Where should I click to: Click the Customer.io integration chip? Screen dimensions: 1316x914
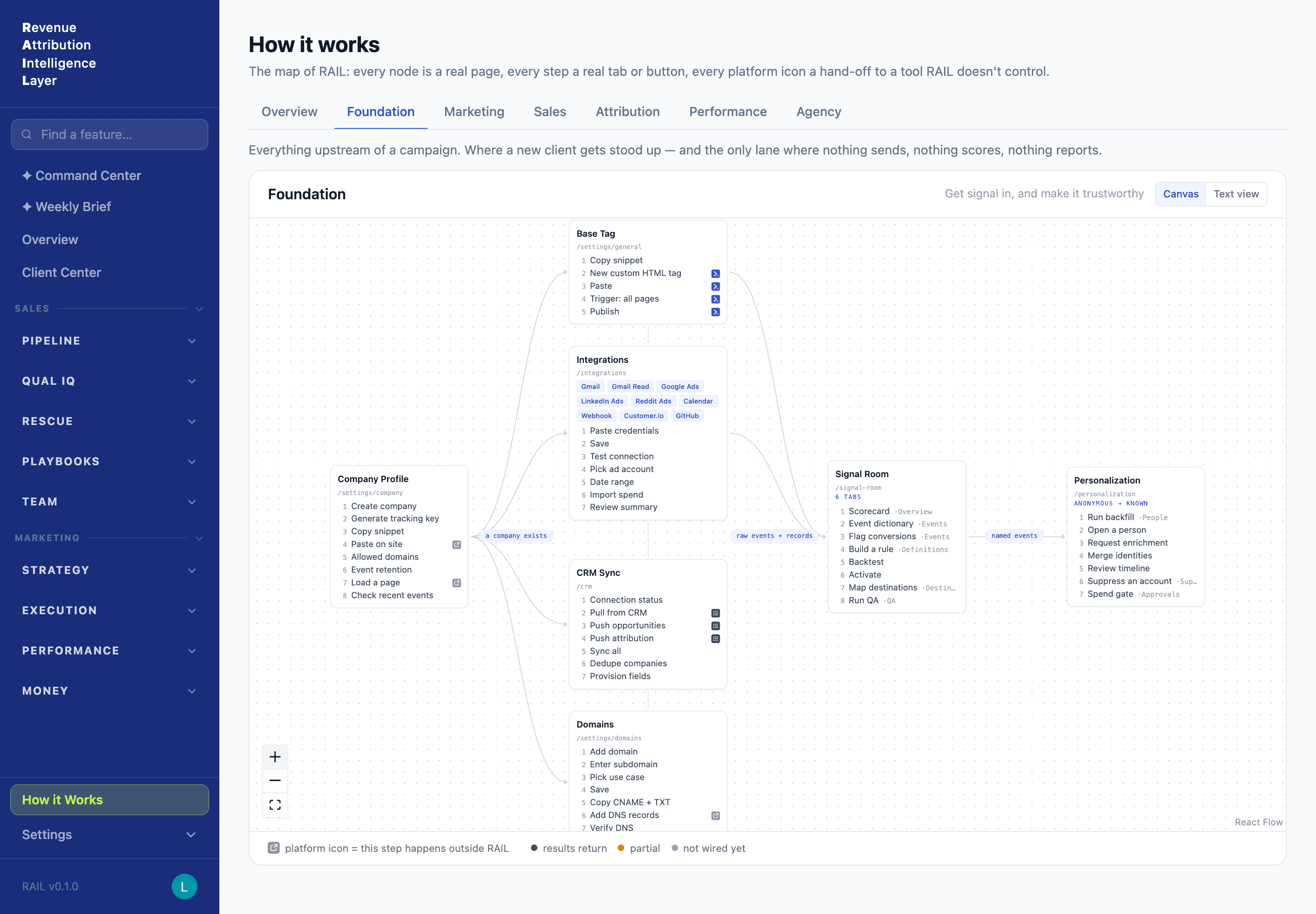pos(644,416)
